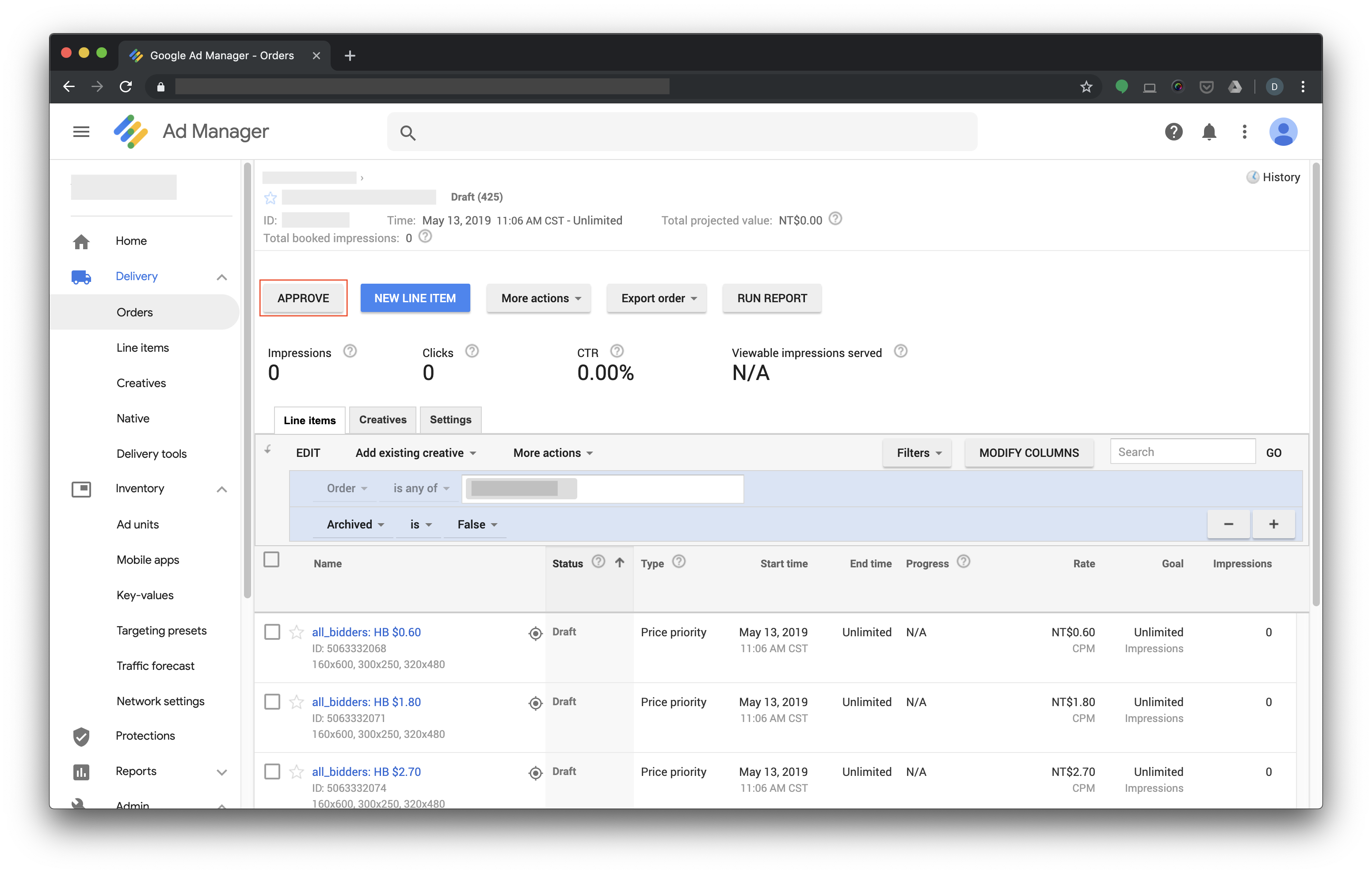
Task: Click the History clock icon
Action: click(1252, 177)
